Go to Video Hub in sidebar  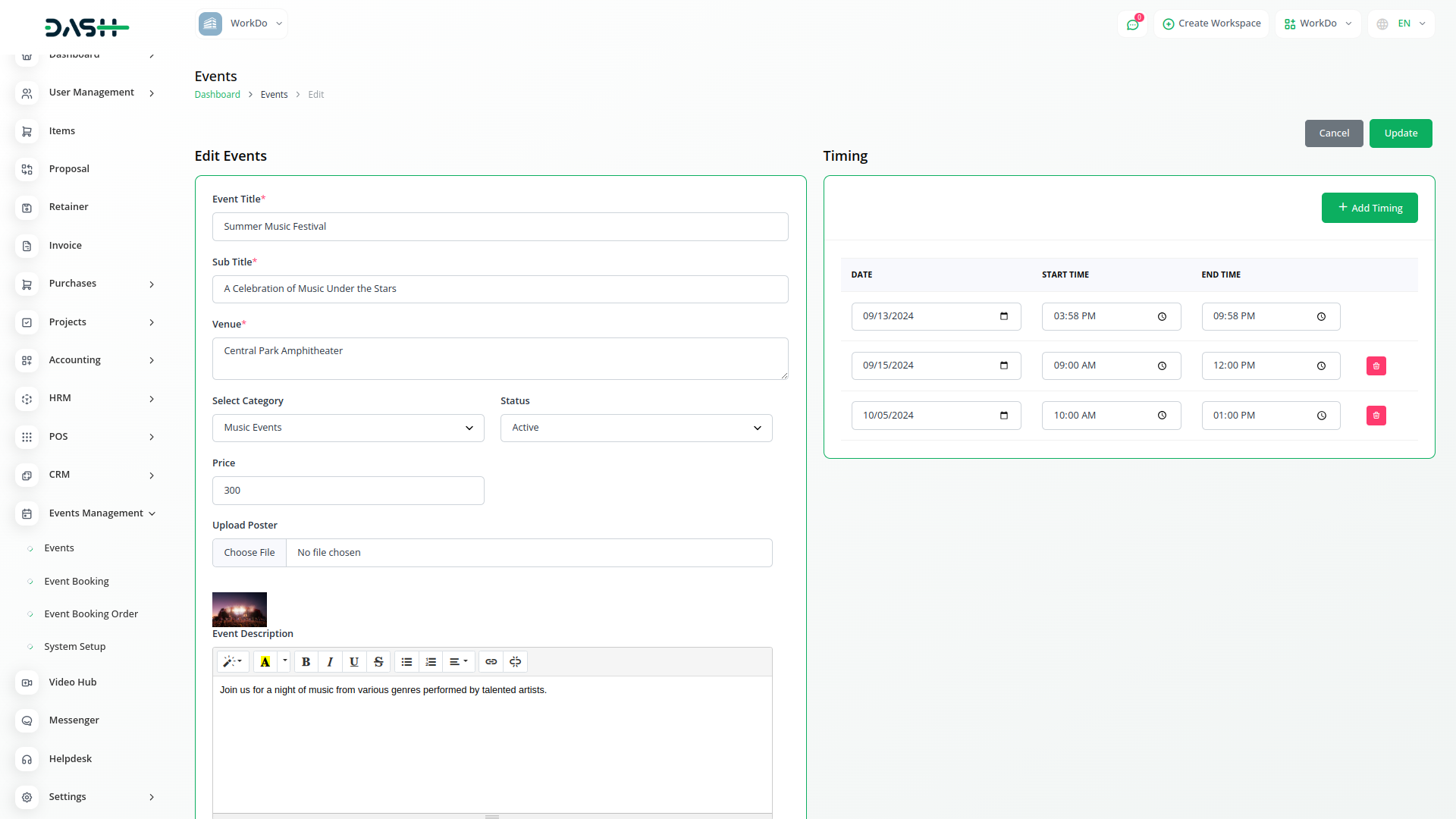tap(73, 682)
